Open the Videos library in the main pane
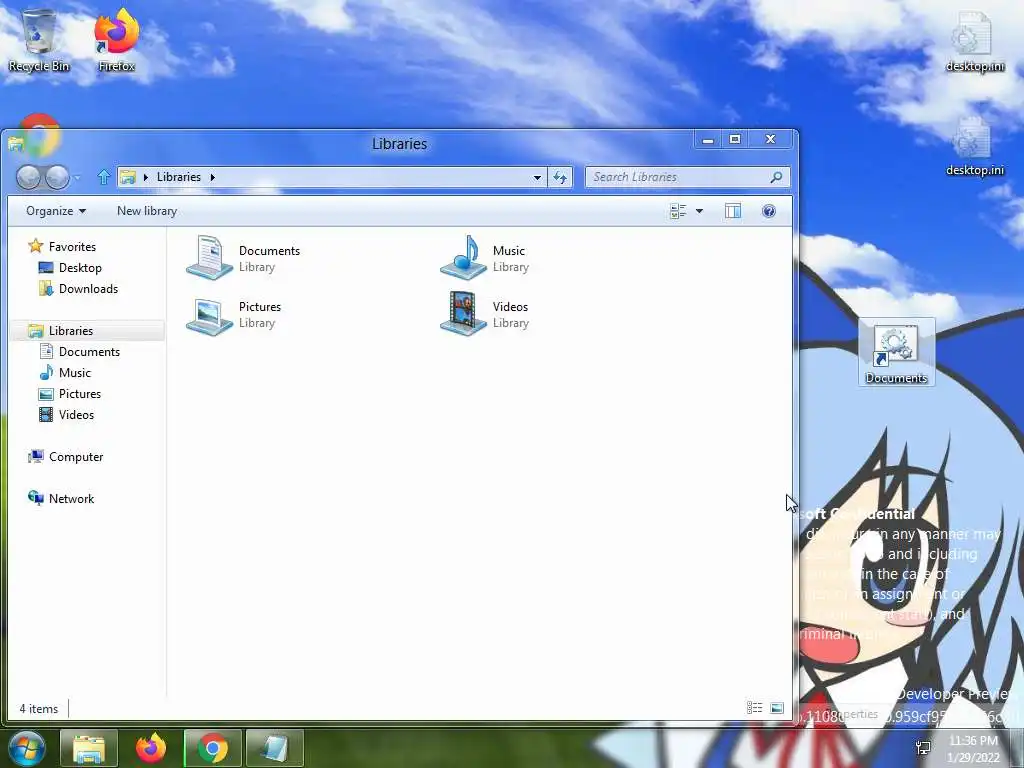This screenshot has height=768, width=1024. (x=485, y=314)
